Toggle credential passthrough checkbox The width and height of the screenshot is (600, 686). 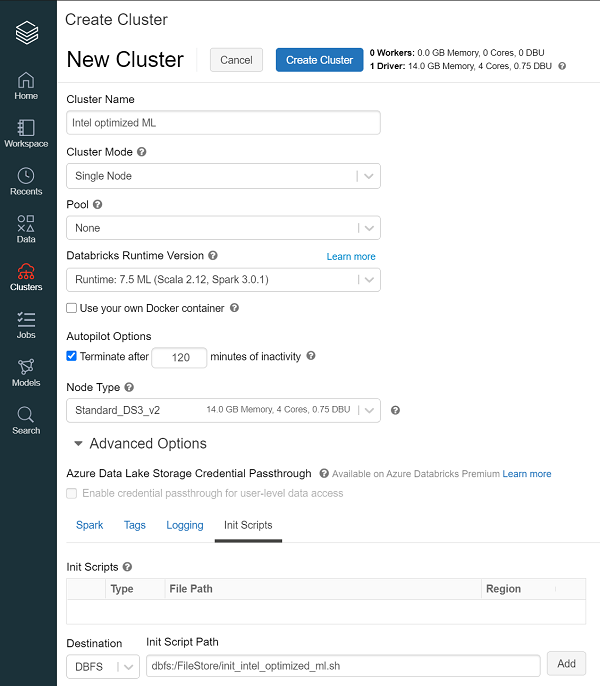pos(72,493)
